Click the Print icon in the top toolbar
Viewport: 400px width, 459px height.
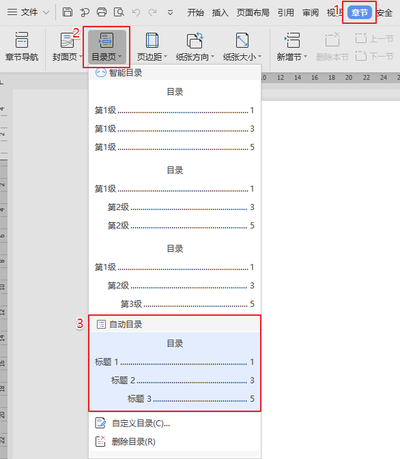click(x=102, y=12)
